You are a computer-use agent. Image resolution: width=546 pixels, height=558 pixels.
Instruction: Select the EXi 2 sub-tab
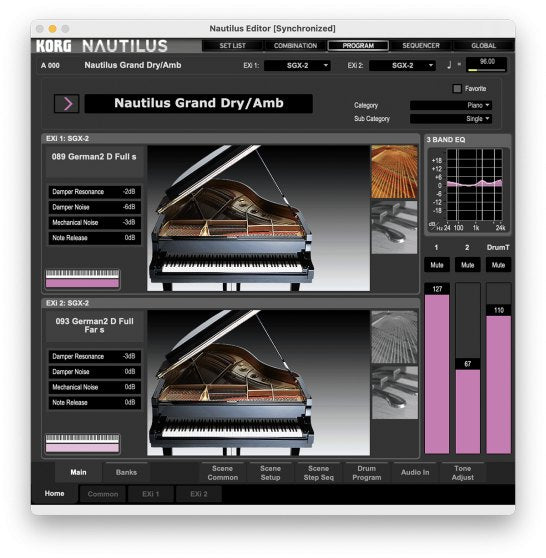click(x=199, y=494)
